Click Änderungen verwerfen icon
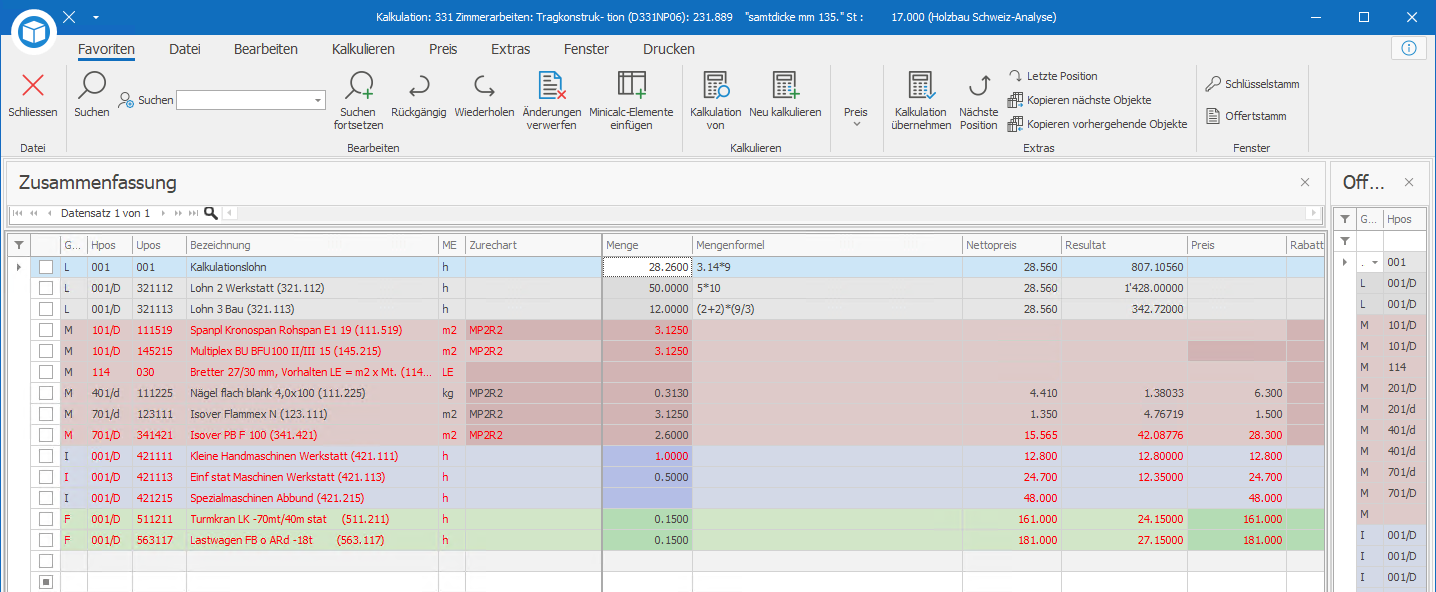This screenshot has width=1436, height=592. (553, 85)
